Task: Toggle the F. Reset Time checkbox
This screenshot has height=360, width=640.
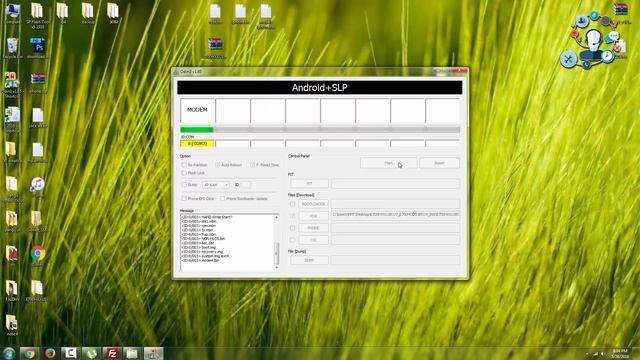Action: click(x=252, y=165)
